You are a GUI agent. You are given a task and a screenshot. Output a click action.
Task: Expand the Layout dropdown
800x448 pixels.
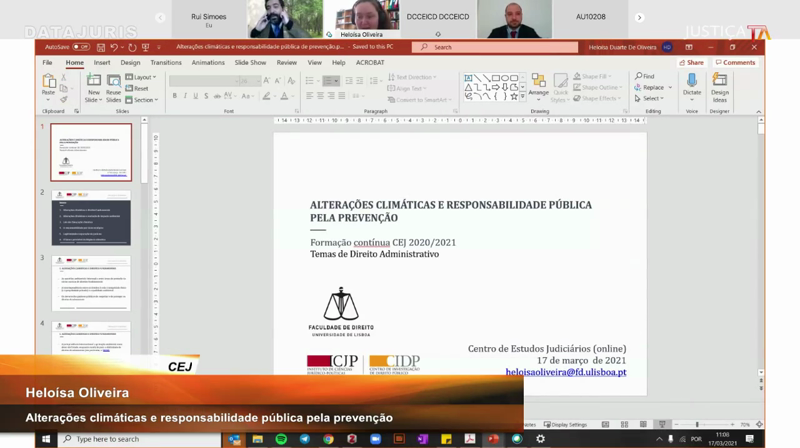[144, 77]
